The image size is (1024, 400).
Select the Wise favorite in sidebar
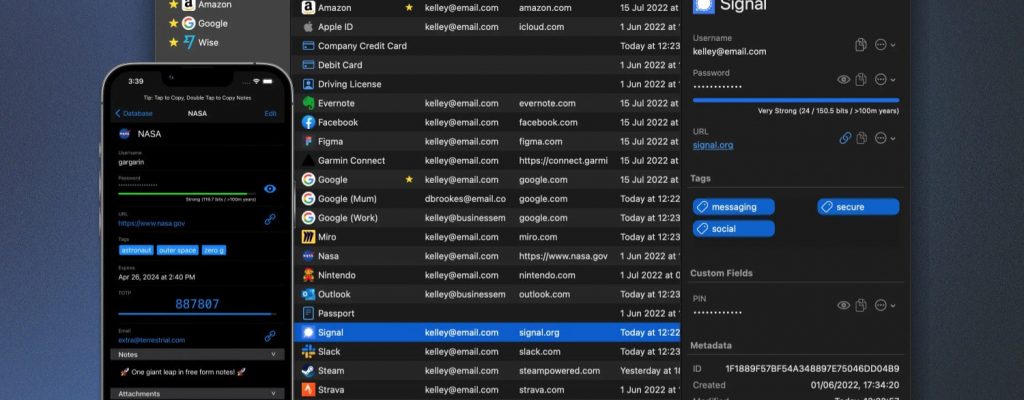[208, 42]
